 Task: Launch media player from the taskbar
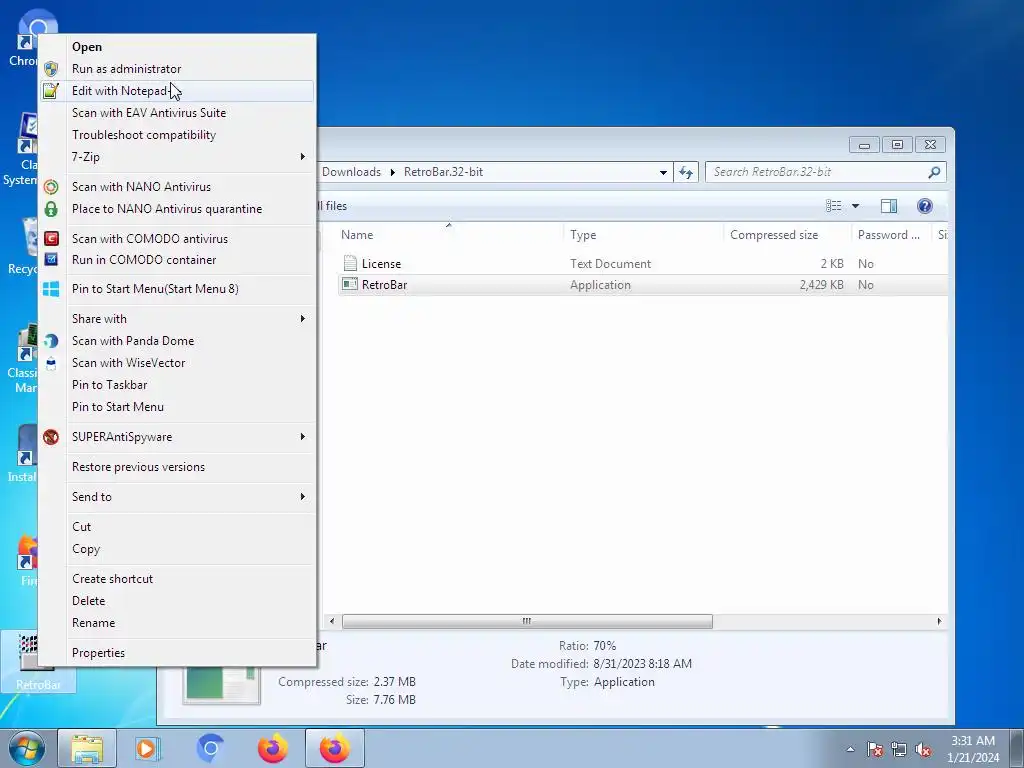(147, 748)
